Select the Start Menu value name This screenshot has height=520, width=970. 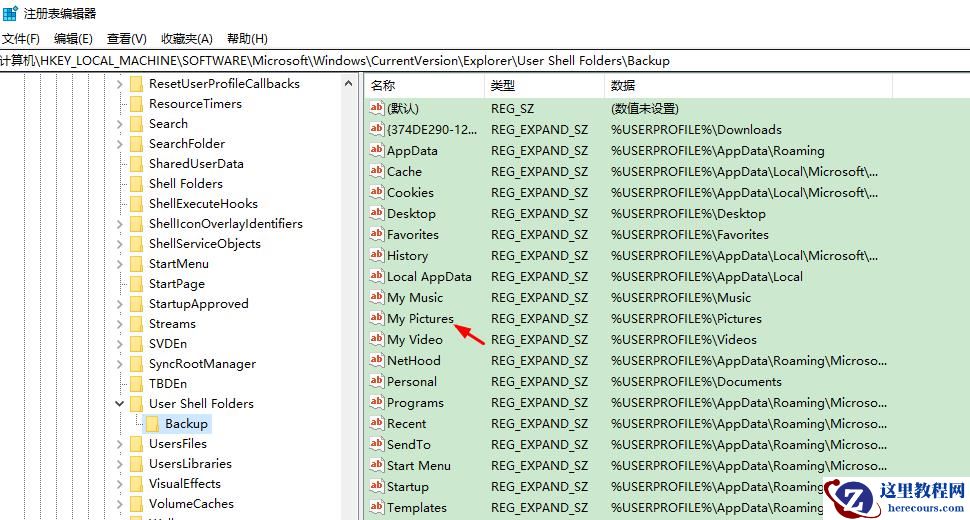pos(419,466)
